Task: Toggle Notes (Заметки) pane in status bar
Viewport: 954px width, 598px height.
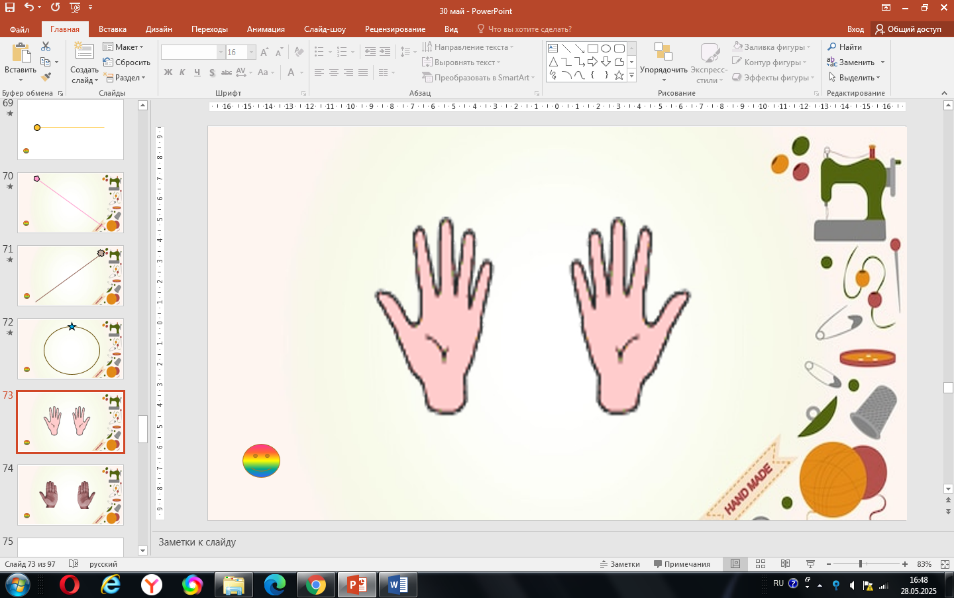Action: click(x=618, y=564)
